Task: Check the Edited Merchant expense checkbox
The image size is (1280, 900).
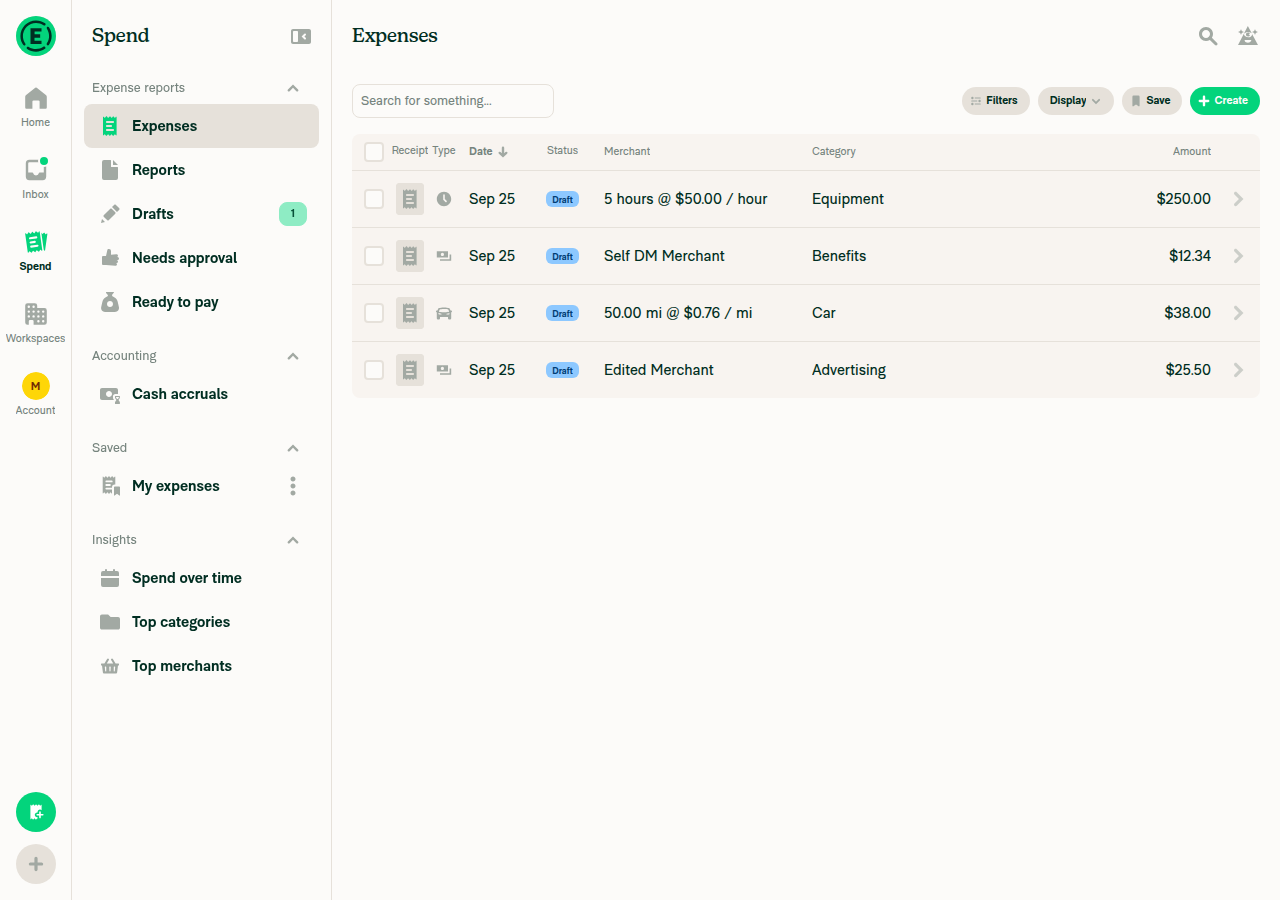Action: 374,370
